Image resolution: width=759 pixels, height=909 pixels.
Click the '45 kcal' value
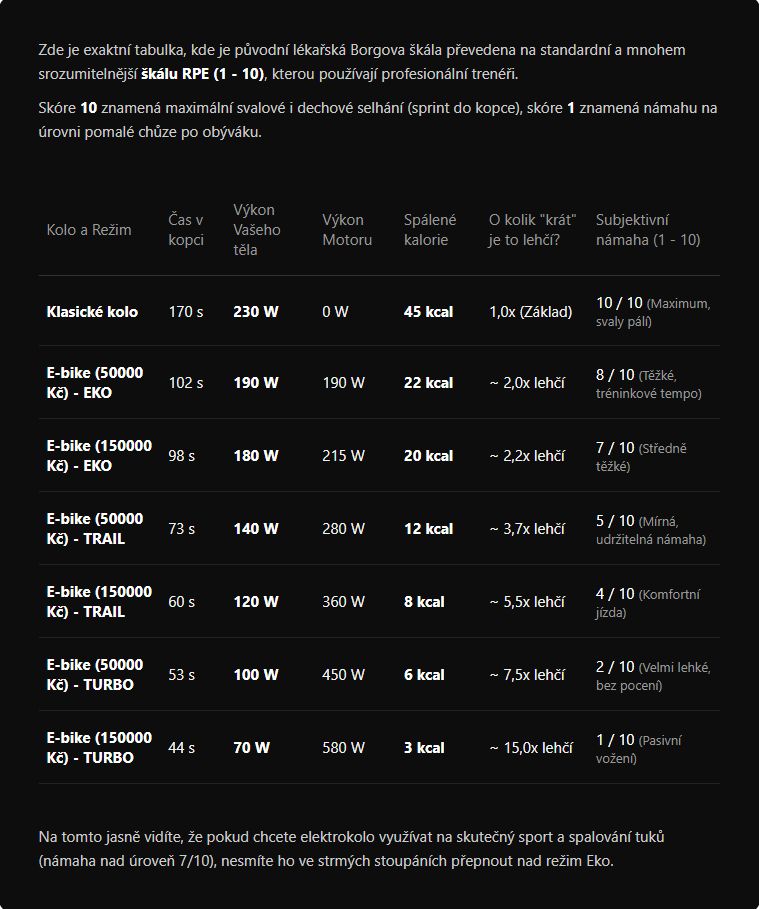[x=428, y=312]
